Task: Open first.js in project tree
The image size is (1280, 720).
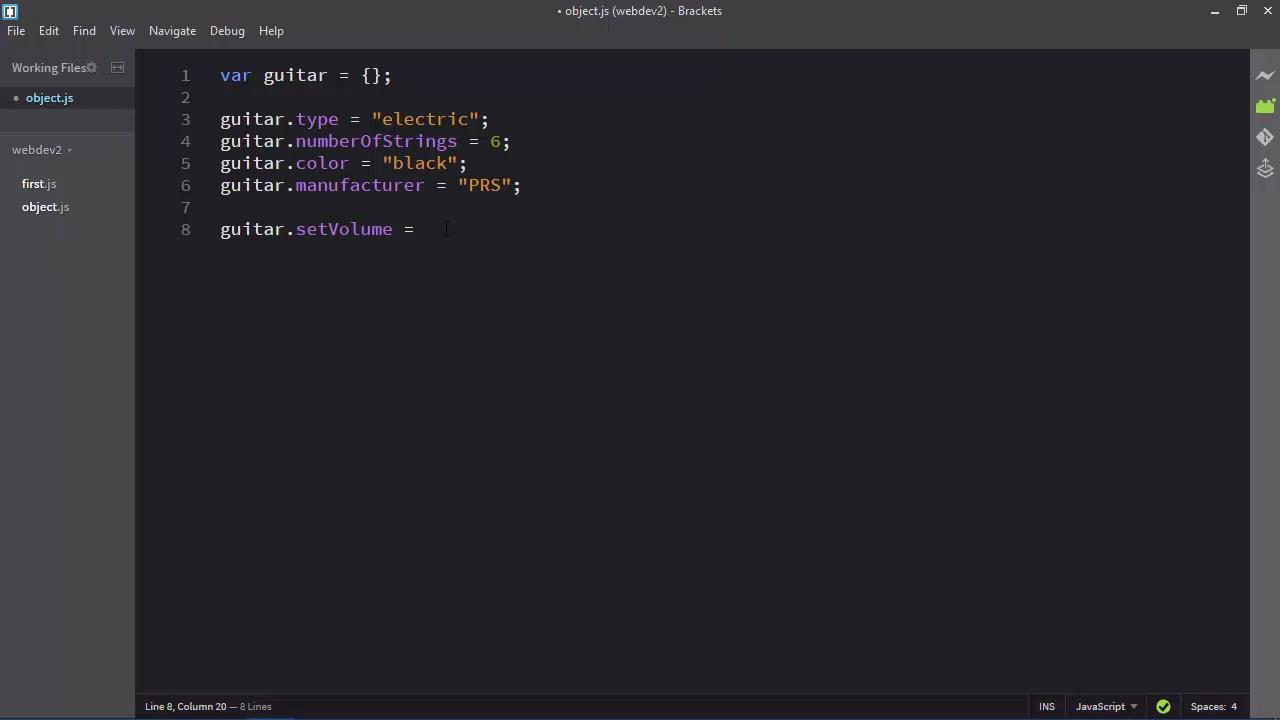Action: (x=39, y=184)
